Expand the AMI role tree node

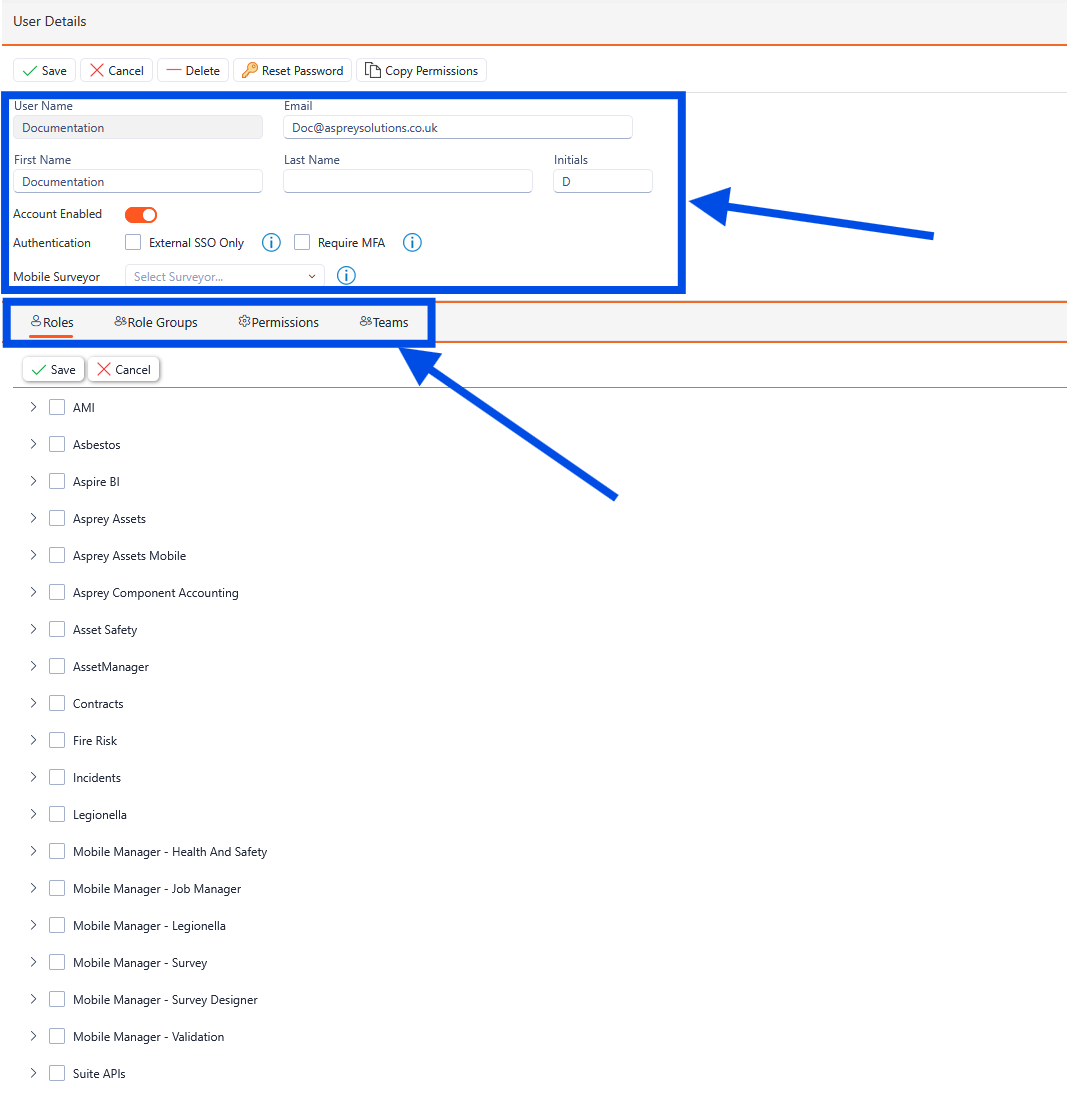click(33, 407)
